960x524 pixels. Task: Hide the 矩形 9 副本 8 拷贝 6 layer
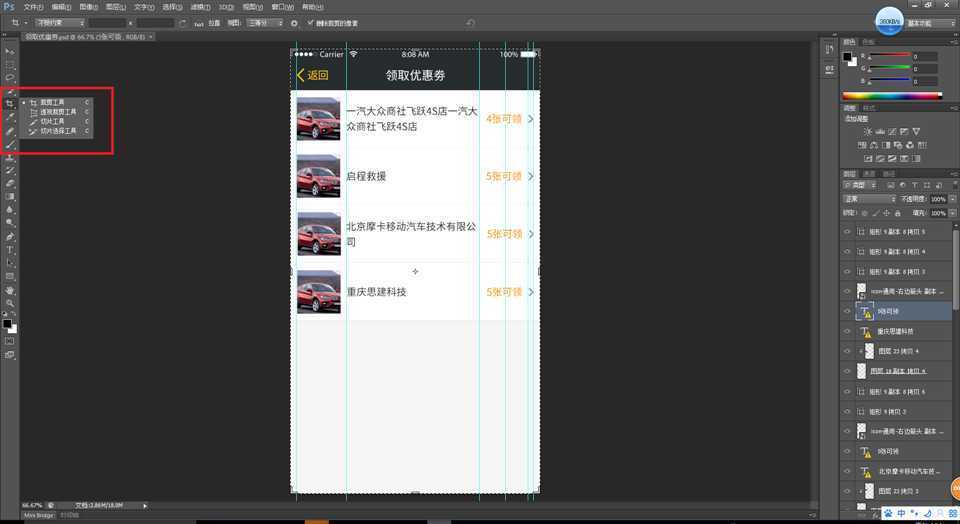847,391
